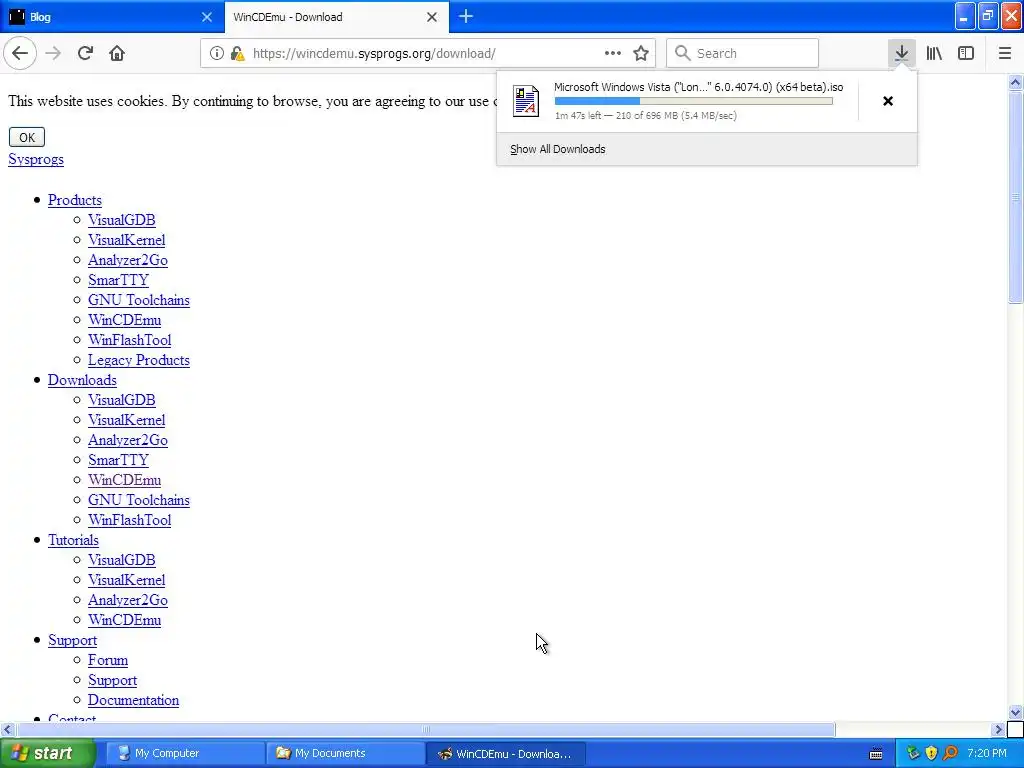This screenshot has width=1024, height=768.
Task: Open WinCDEmu under Products
Action: point(124,320)
